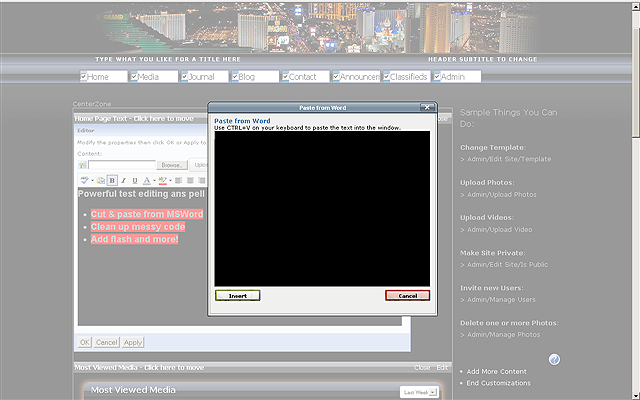The width and height of the screenshot is (640, 400).
Task: Apply underline using the editor toolbar
Action: [x=135, y=180]
